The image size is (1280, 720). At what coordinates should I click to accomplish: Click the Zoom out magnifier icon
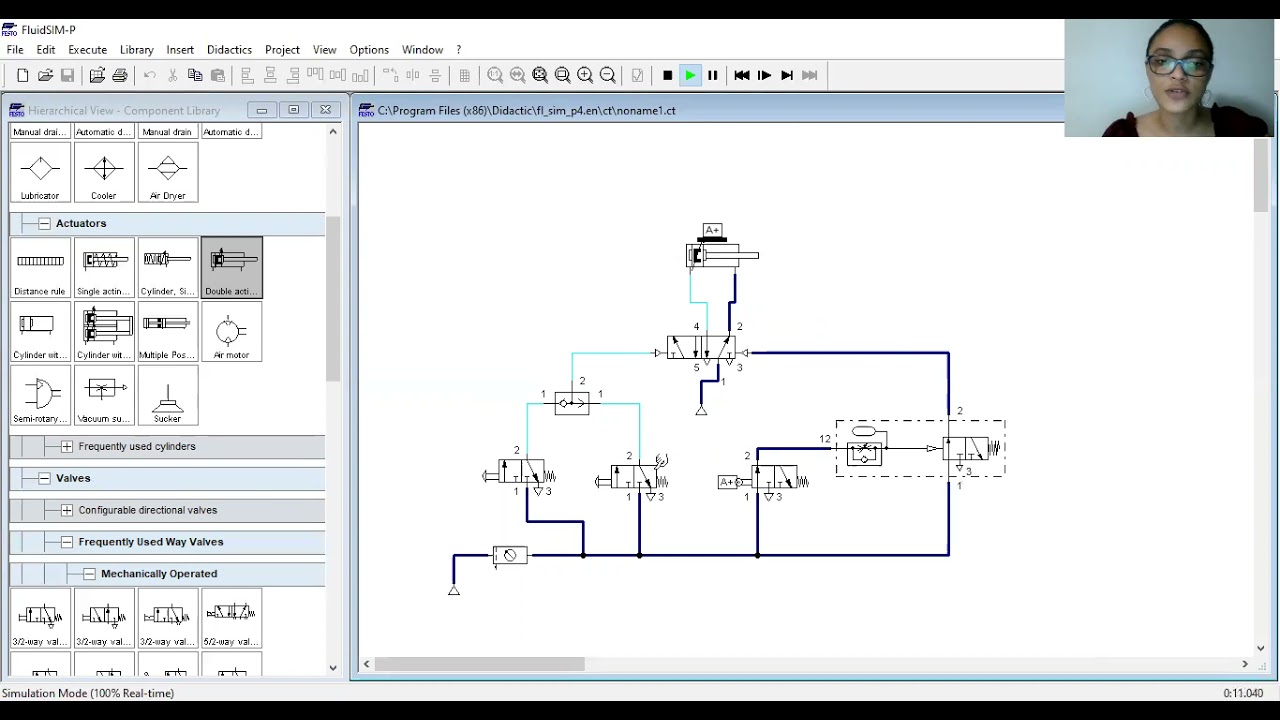point(607,75)
